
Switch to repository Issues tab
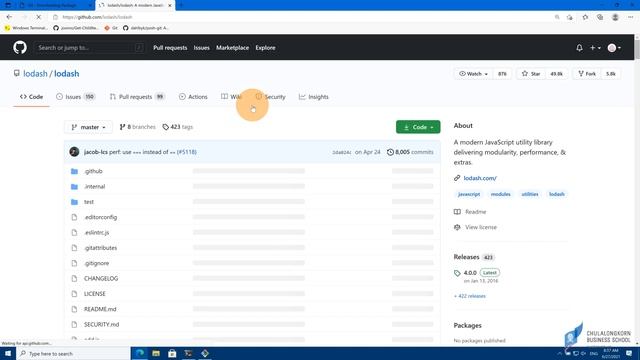(76, 97)
